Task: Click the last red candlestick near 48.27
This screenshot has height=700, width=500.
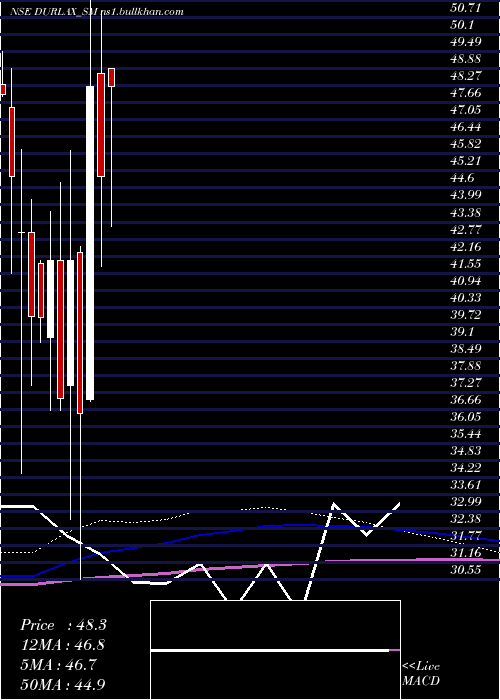Action: click(111, 77)
